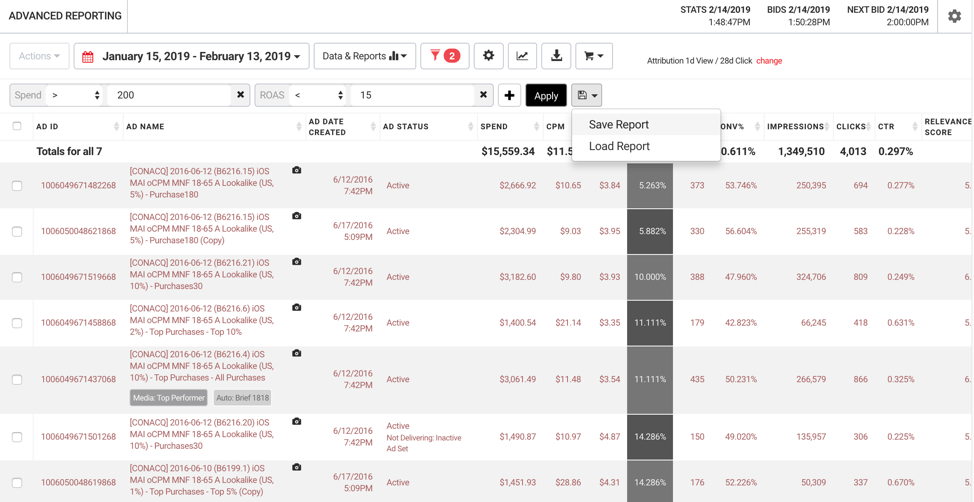Check the row for ad 1006050048621868
Image resolution: width=974 pixels, height=502 pixels.
pyautogui.click(x=17, y=232)
